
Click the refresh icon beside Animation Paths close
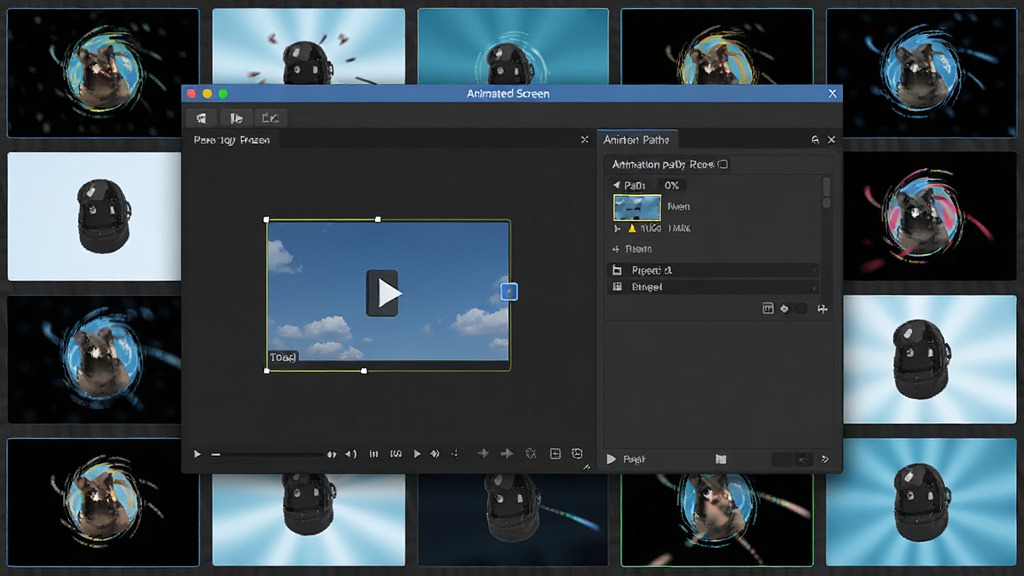[x=815, y=140]
